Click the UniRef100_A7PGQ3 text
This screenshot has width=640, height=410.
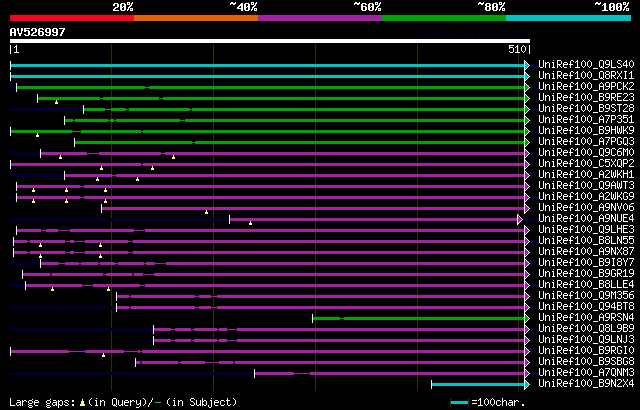(x=586, y=142)
